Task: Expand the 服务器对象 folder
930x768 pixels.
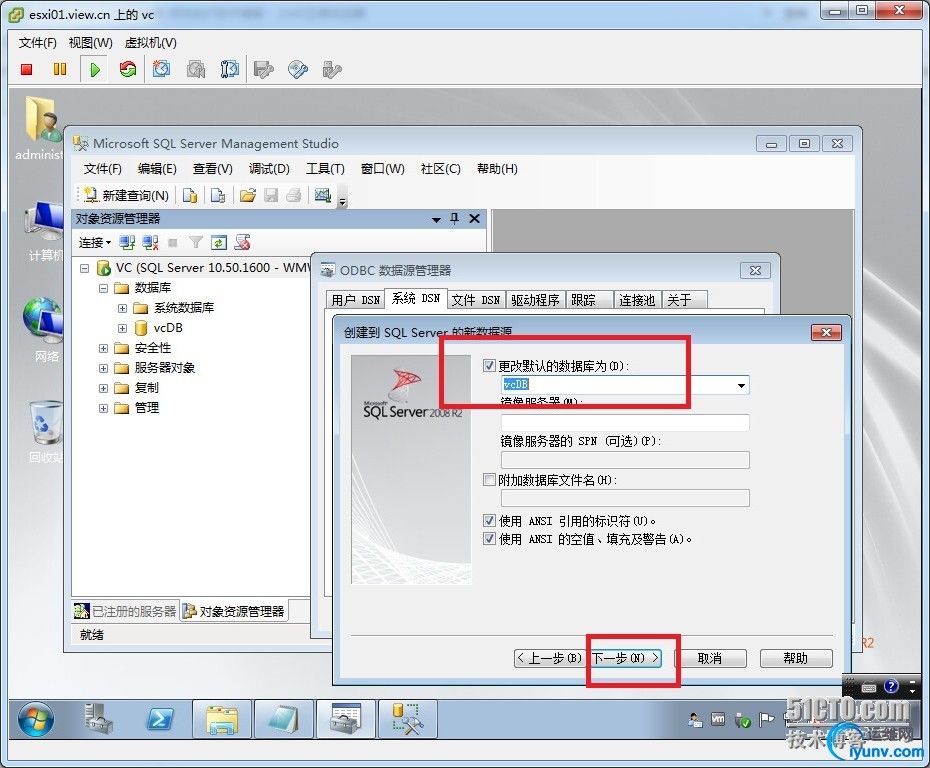Action: (x=103, y=368)
